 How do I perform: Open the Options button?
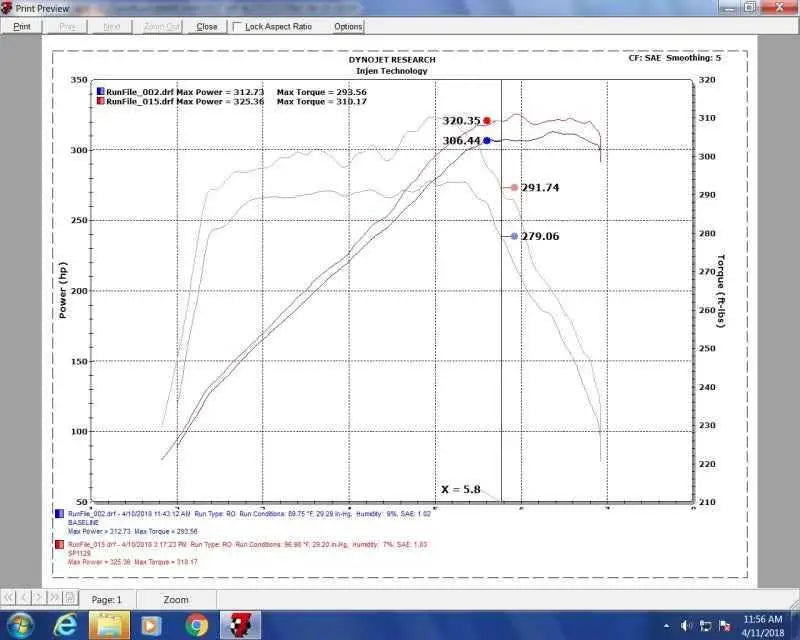coord(348,27)
